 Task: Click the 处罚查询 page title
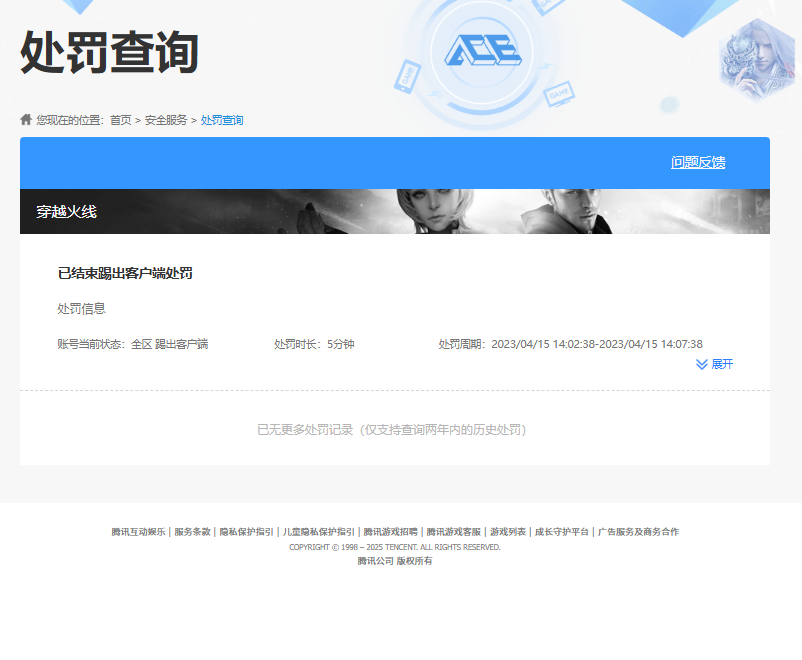coord(109,52)
